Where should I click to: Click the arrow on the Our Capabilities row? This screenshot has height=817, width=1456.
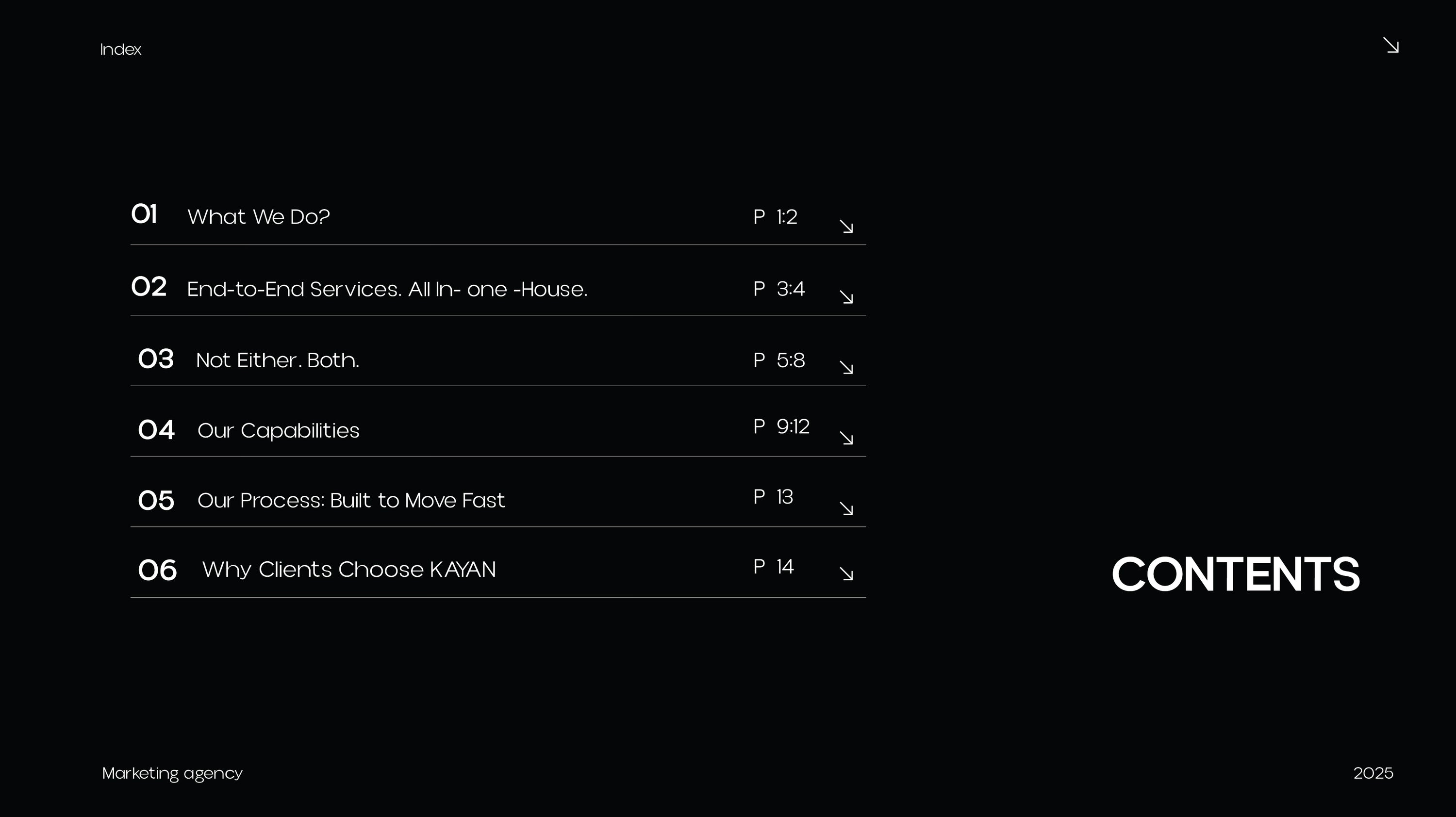point(846,438)
